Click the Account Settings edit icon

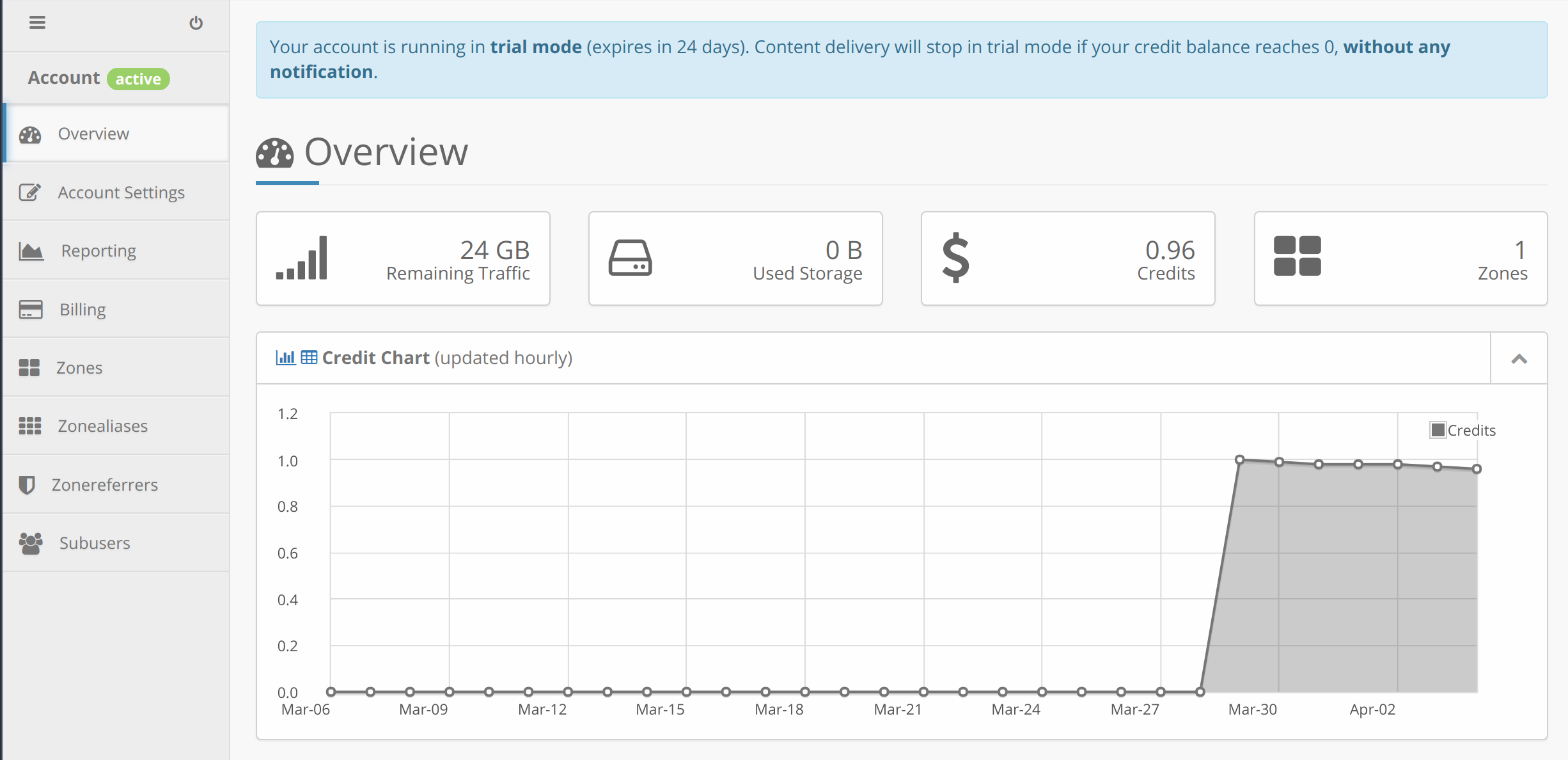pyautogui.click(x=29, y=192)
